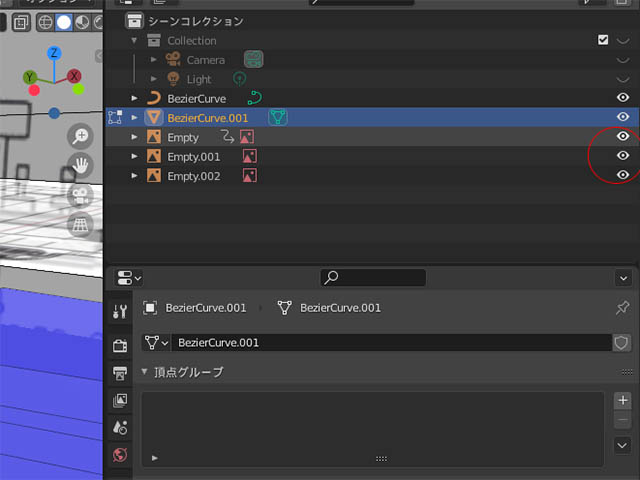Open vertex group specials dropdown
Image resolution: width=640 pixels, height=480 pixels.
point(622,445)
